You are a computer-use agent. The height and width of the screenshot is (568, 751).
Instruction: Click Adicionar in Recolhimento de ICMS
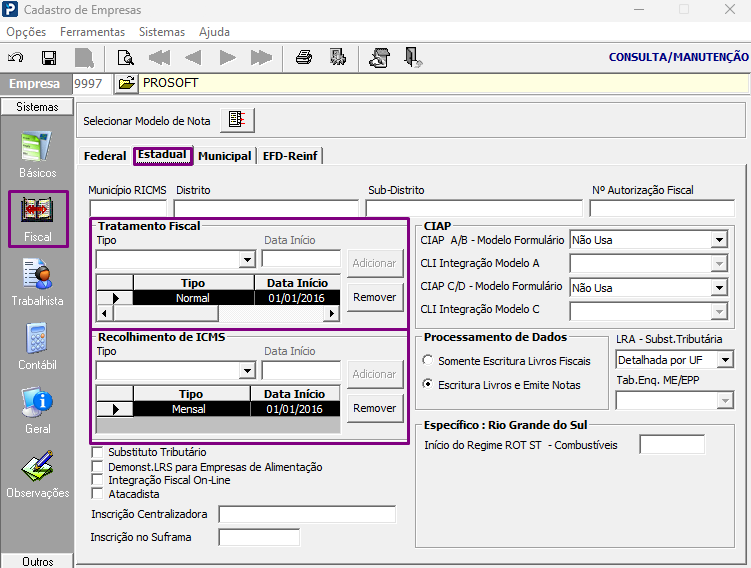click(375, 375)
